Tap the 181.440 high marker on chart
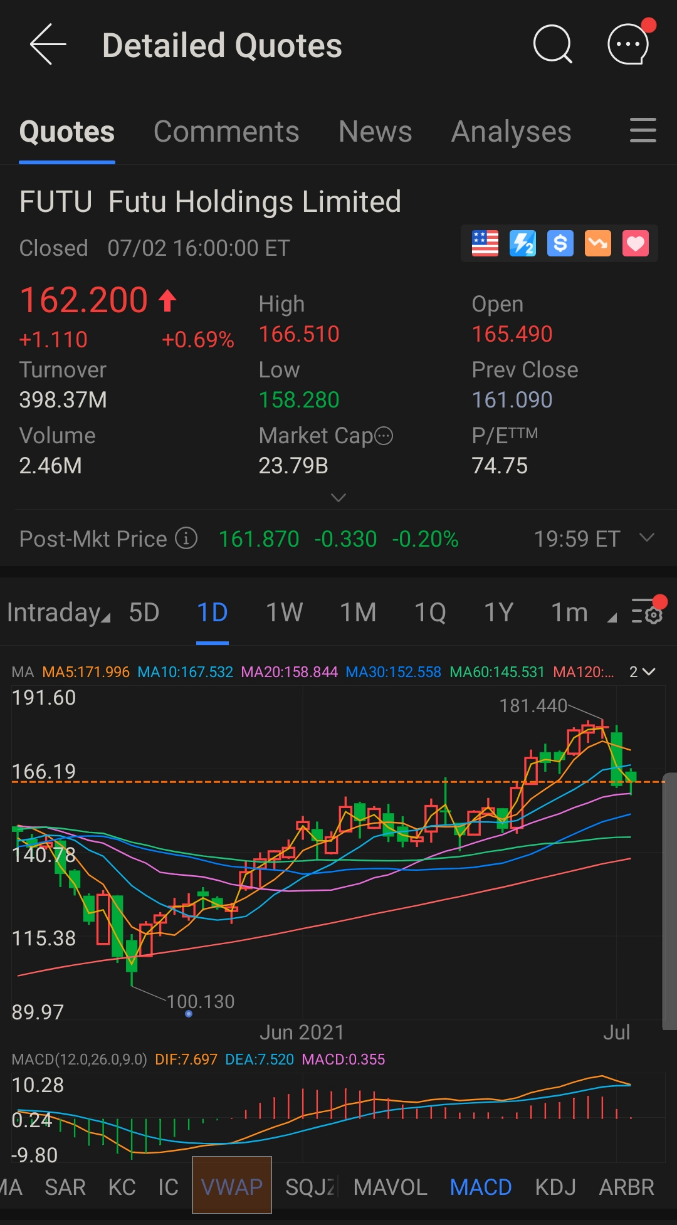The width and height of the screenshot is (677, 1225). [533, 706]
